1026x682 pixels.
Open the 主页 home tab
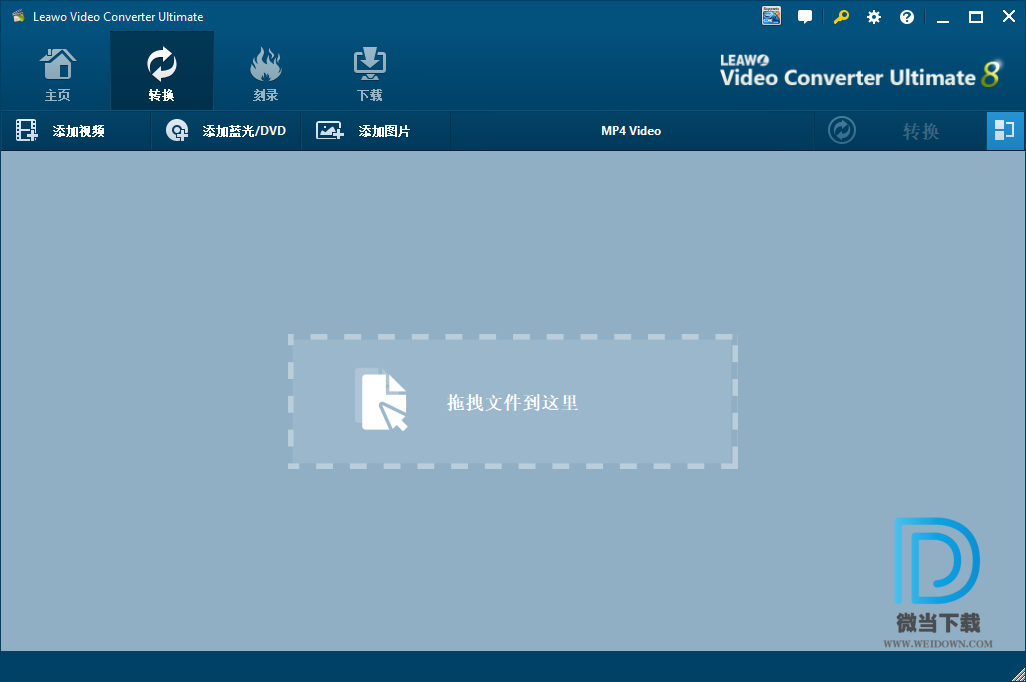[58, 73]
